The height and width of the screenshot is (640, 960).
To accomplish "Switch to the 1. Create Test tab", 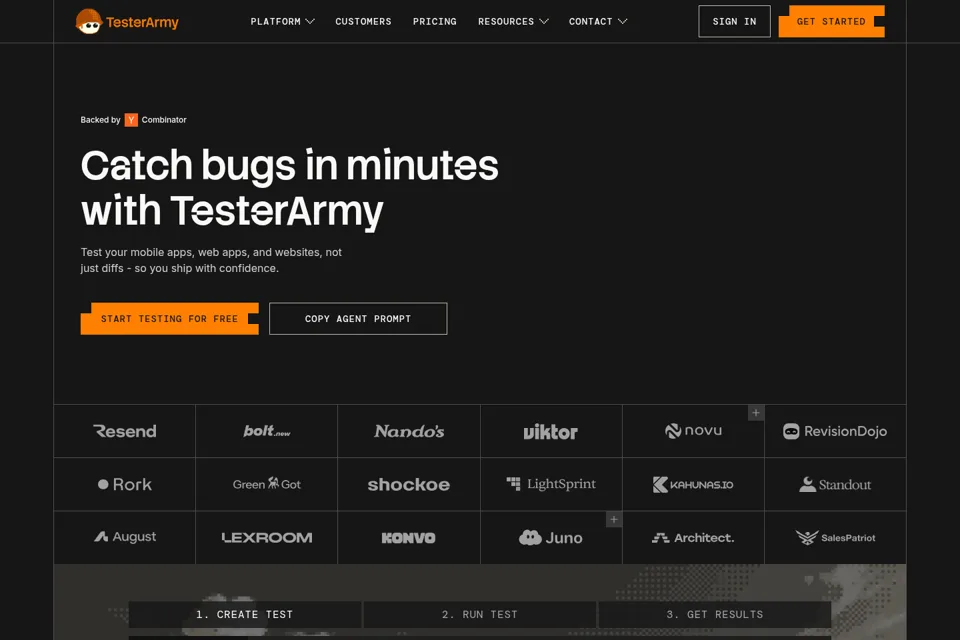I will coord(244,614).
